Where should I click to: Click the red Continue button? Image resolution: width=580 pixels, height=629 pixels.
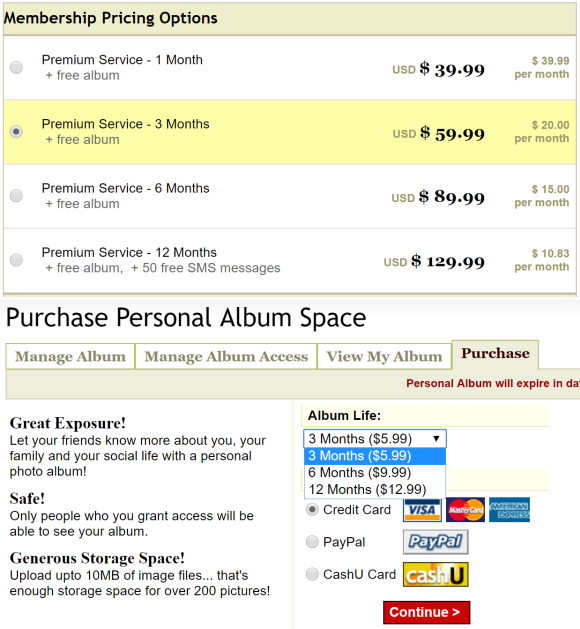(426, 612)
